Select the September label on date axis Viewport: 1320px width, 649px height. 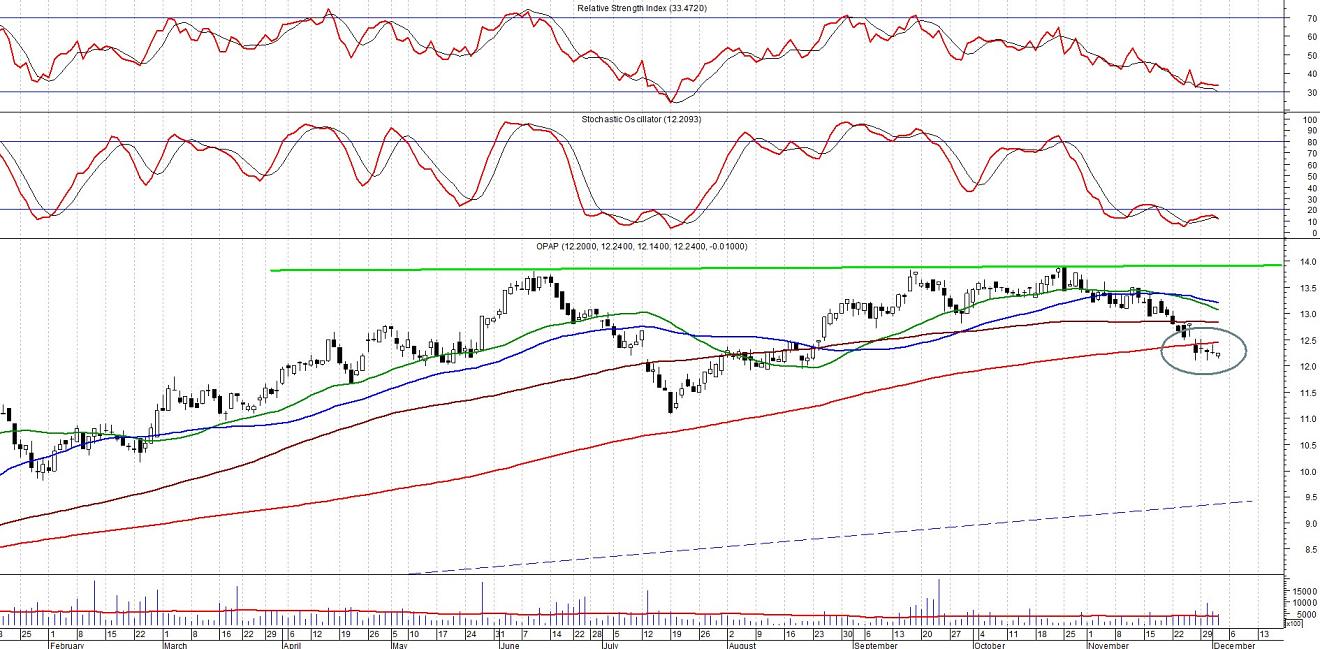tap(873, 645)
